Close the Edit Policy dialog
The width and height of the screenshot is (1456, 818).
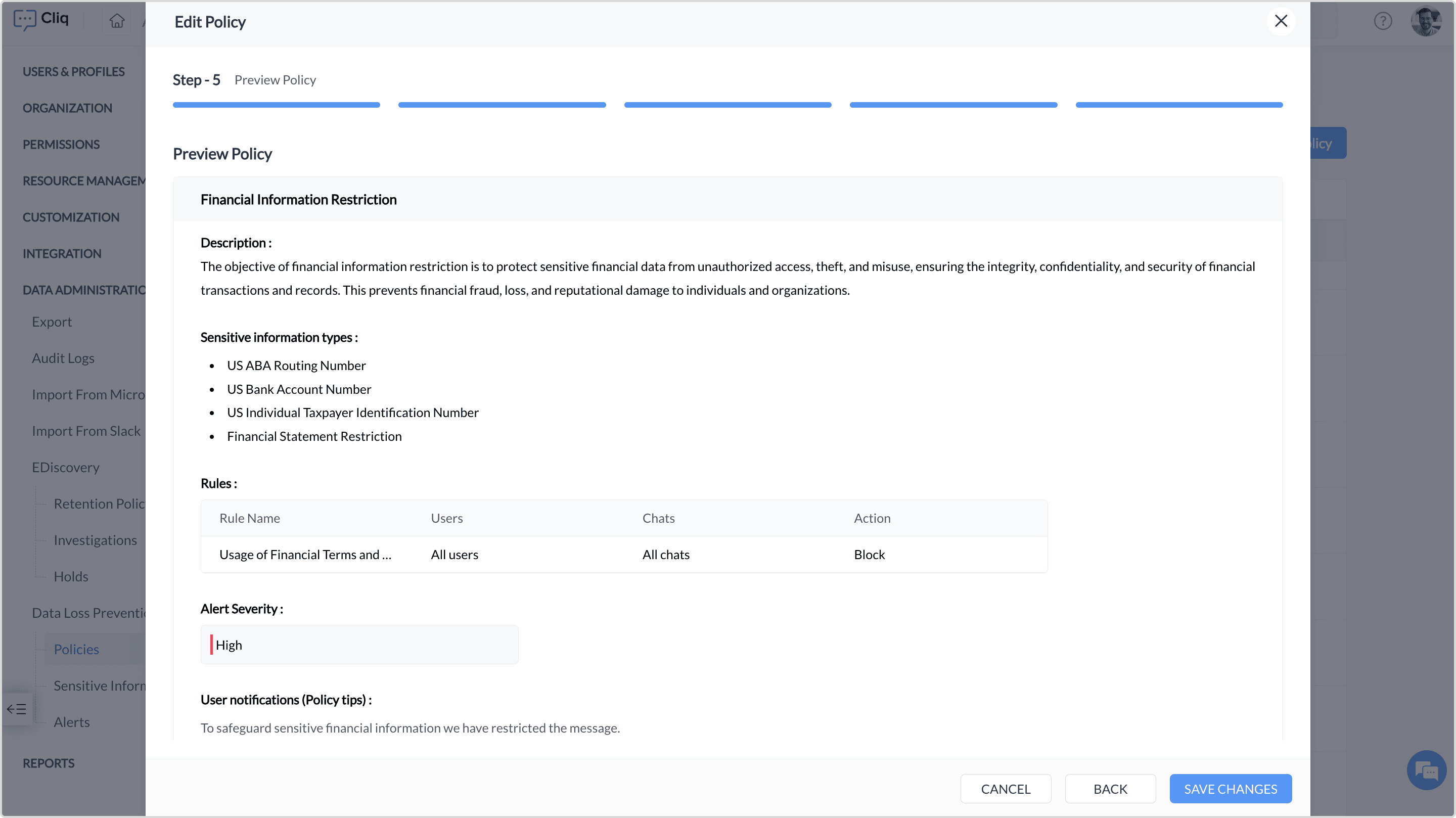click(x=1280, y=21)
